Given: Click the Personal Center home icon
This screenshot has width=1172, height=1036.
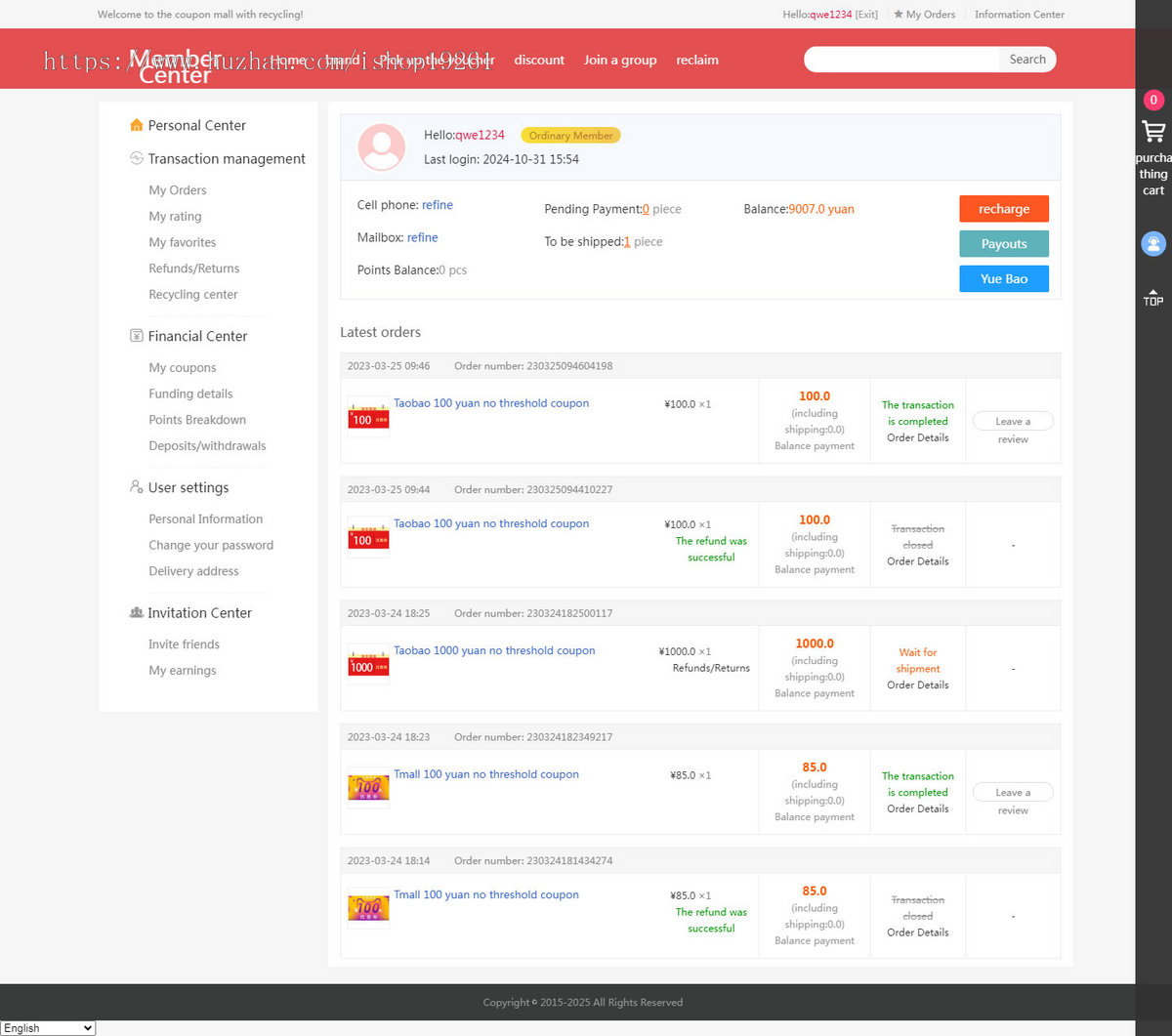Looking at the screenshot, I should click(x=137, y=125).
